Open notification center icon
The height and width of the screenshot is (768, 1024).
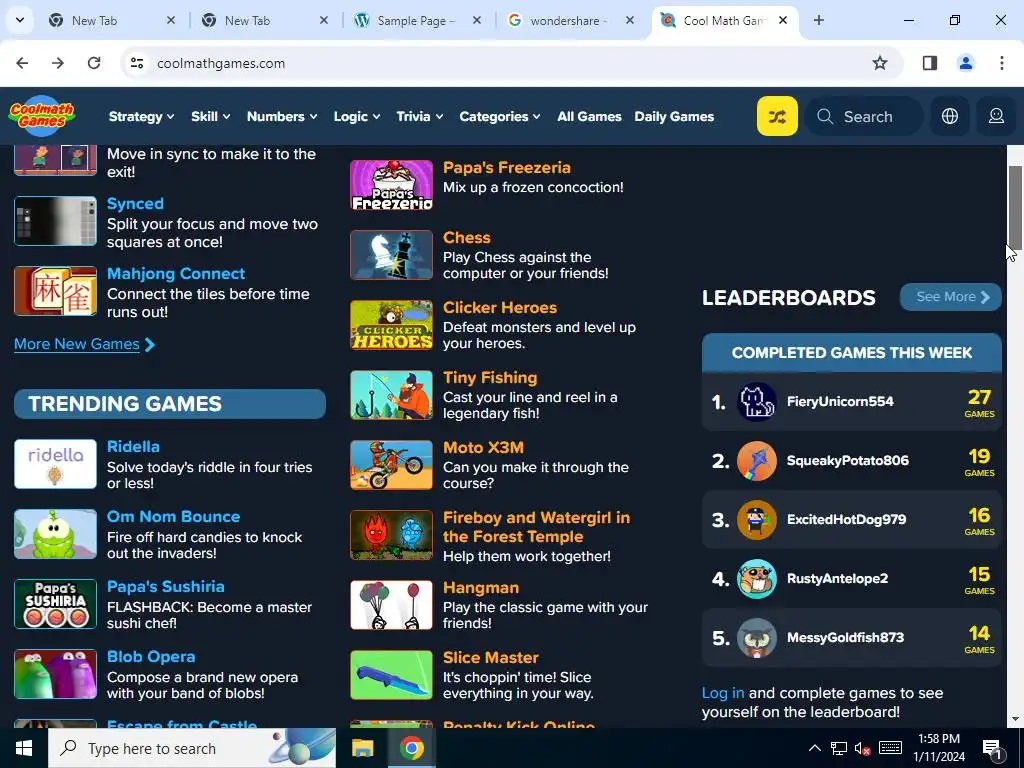pyautogui.click(x=992, y=748)
